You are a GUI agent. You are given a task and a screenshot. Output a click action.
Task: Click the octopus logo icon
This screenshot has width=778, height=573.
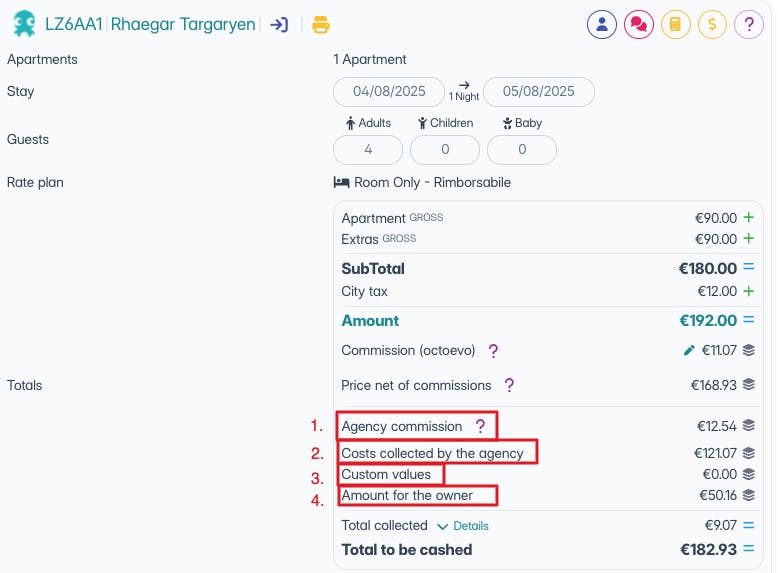point(24,24)
